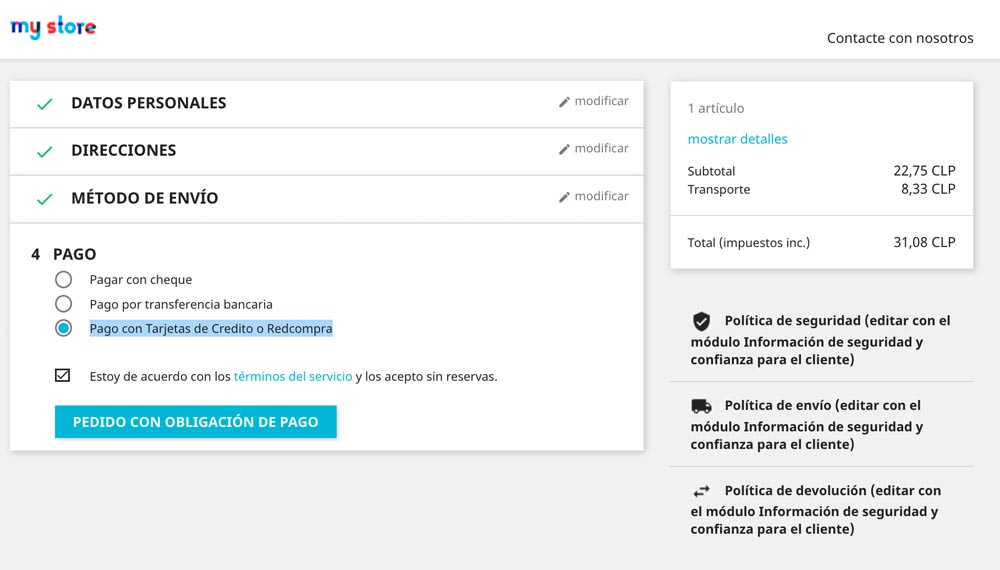Click the security policy shield icon
Viewport: 1000px width, 570px height.
point(702,321)
